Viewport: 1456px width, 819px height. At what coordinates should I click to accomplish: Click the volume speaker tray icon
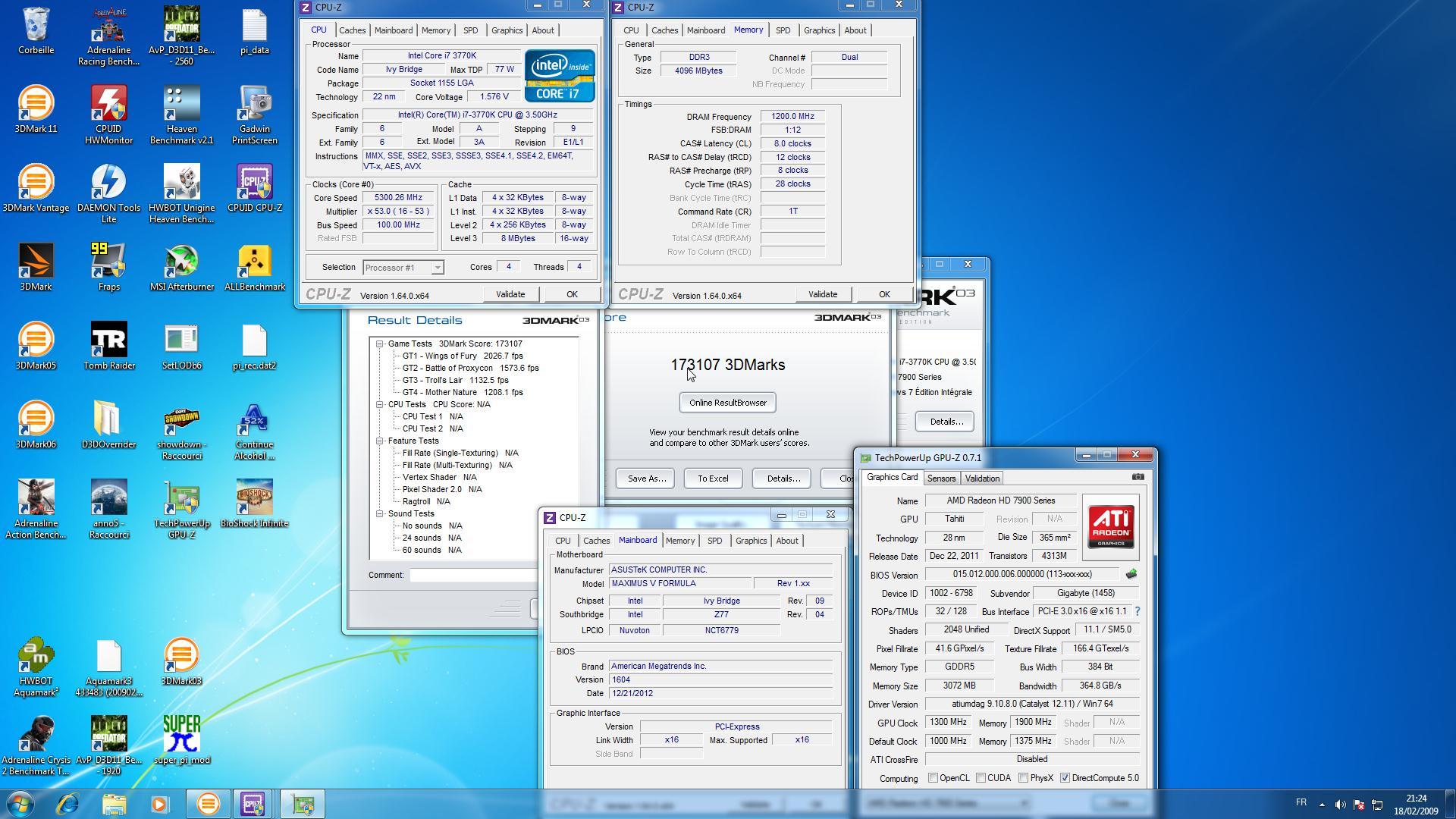point(1340,805)
